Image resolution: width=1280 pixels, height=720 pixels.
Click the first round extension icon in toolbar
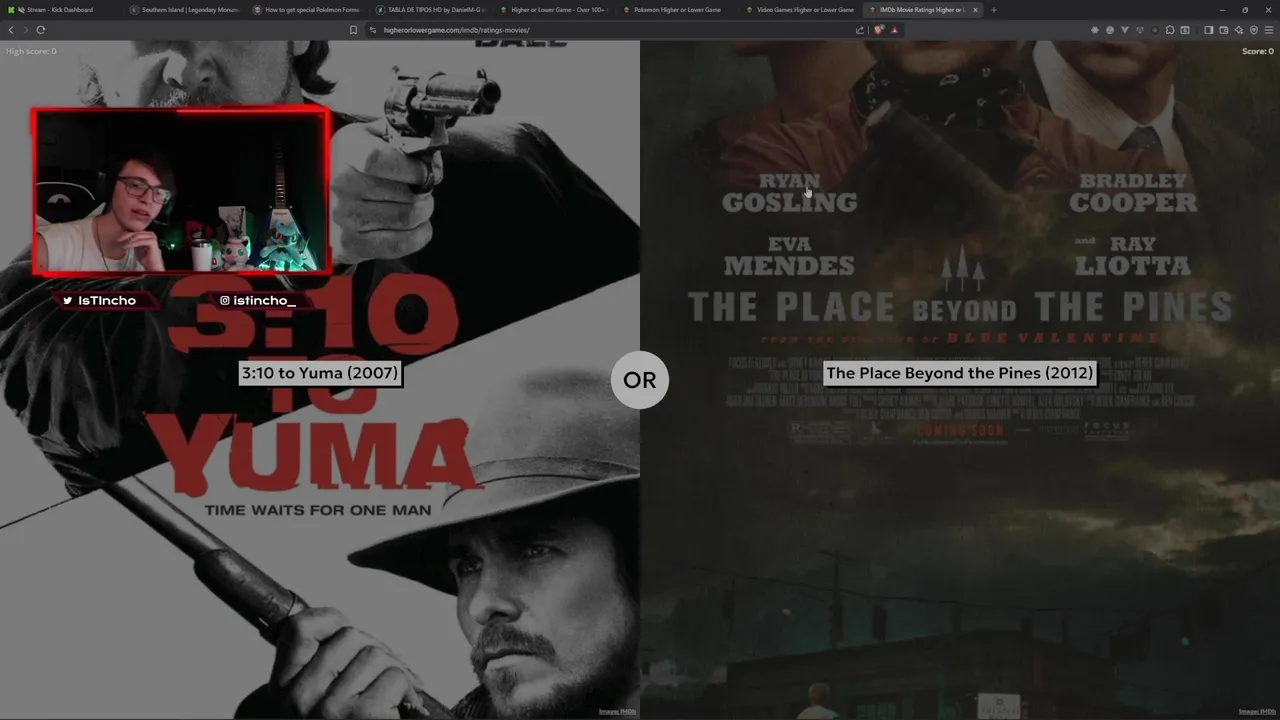point(1095,30)
